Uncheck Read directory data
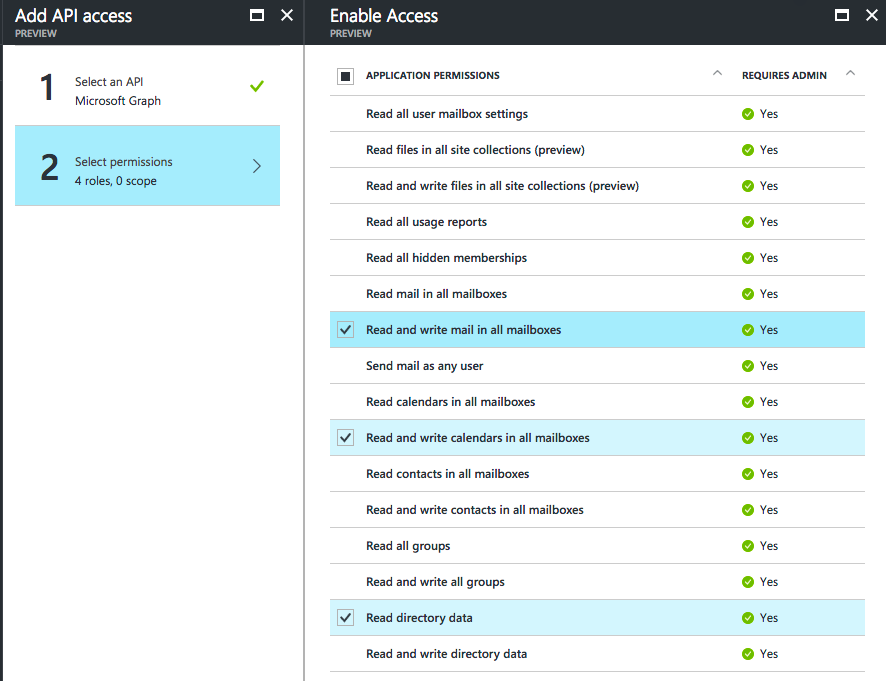Image resolution: width=886 pixels, height=681 pixels. coord(345,617)
